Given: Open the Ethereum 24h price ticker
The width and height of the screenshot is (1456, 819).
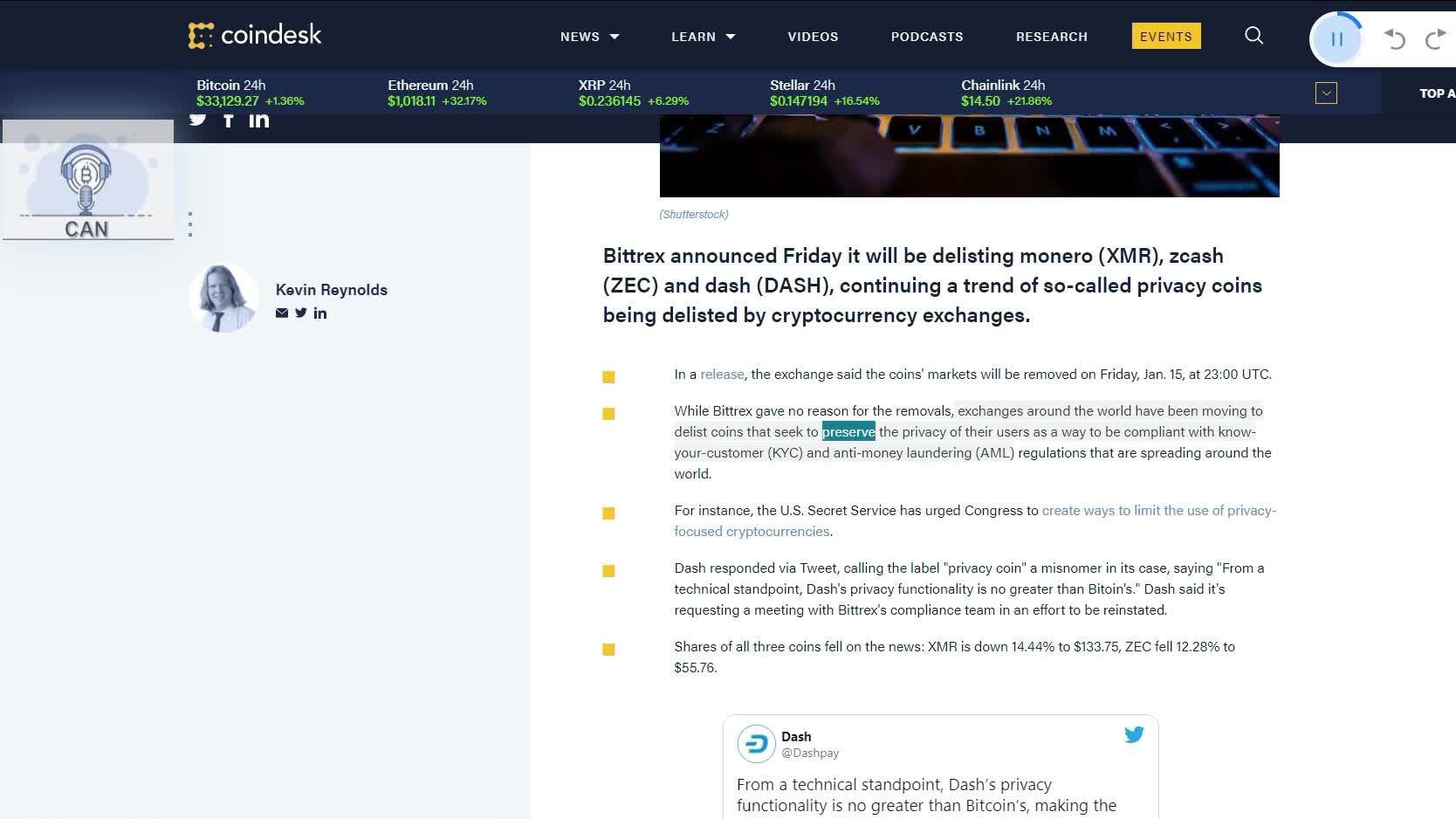Looking at the screenshot, I should [x=437, y=93].
